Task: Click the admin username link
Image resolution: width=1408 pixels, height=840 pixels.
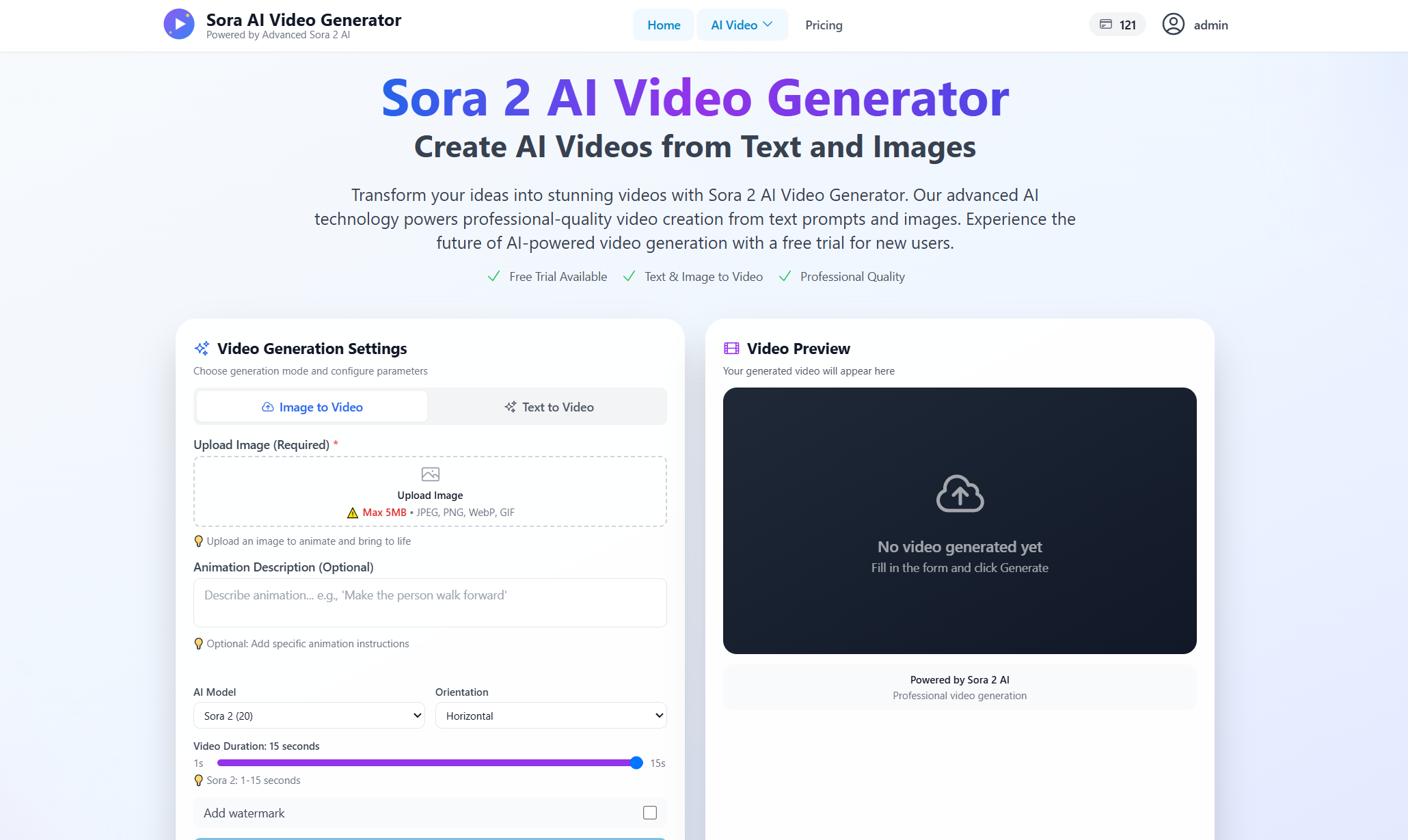Action: click(x=1211, y=25)
